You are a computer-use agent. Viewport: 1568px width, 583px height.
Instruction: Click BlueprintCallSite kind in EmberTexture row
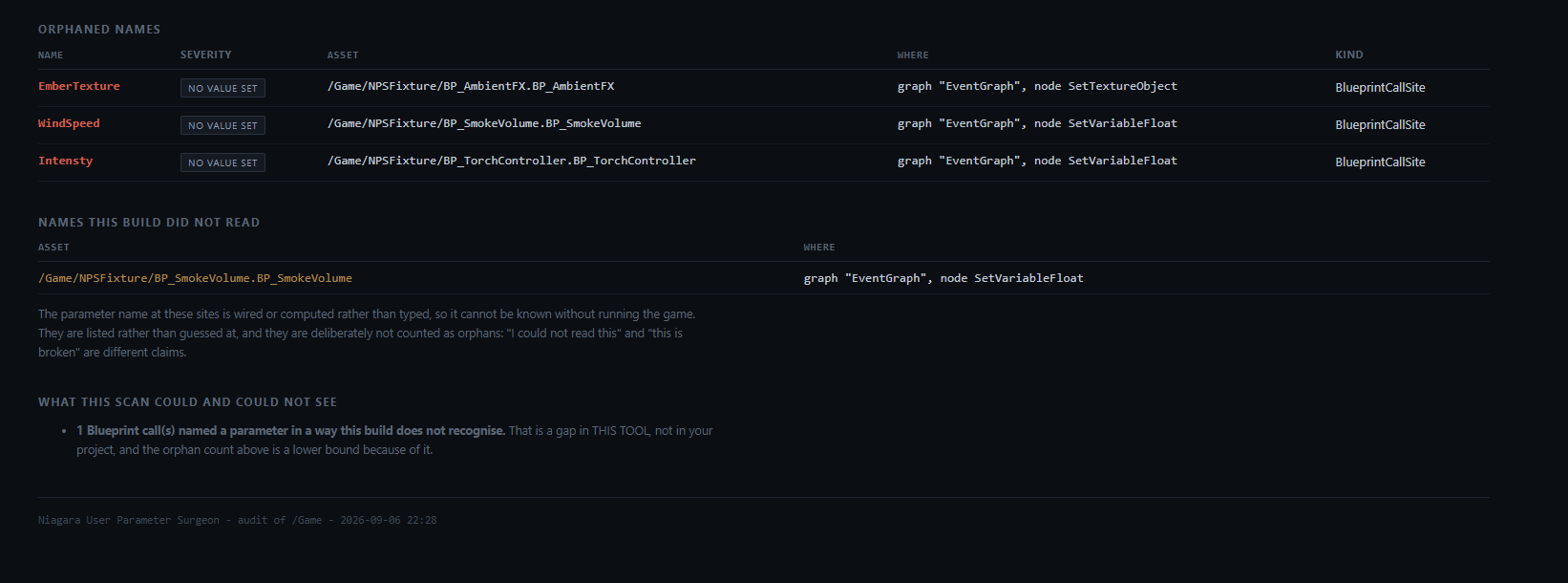coord(1380,87)
